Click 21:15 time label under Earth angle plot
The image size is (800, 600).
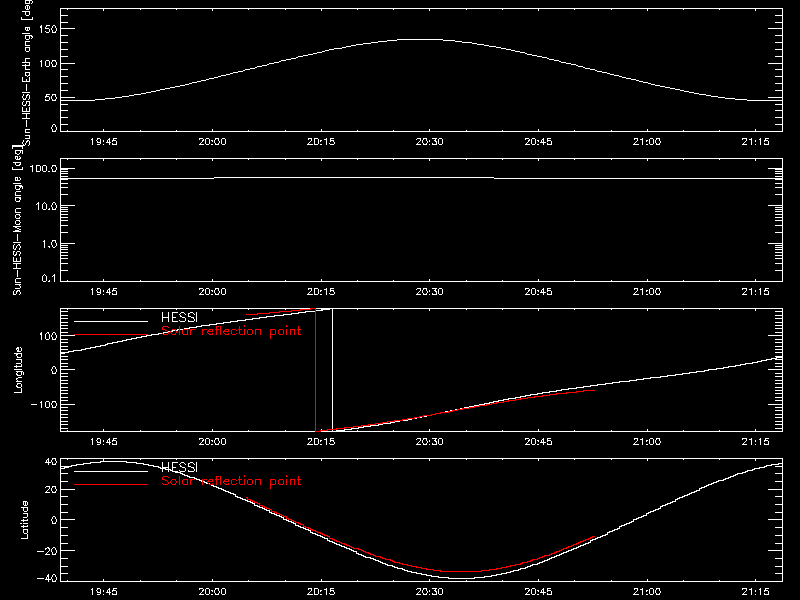coord(756,142)
